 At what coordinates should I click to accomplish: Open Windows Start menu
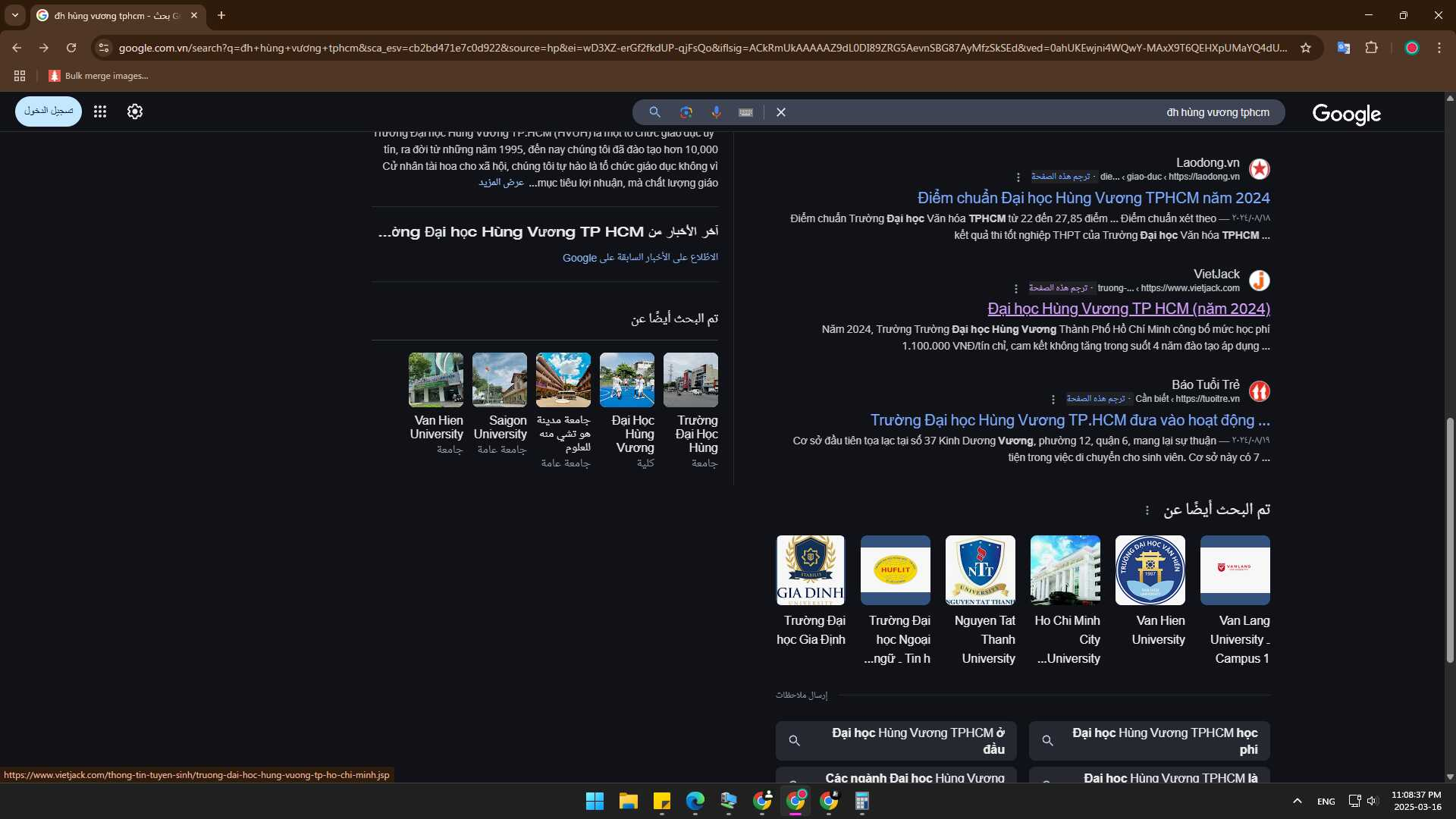(595, 801)
